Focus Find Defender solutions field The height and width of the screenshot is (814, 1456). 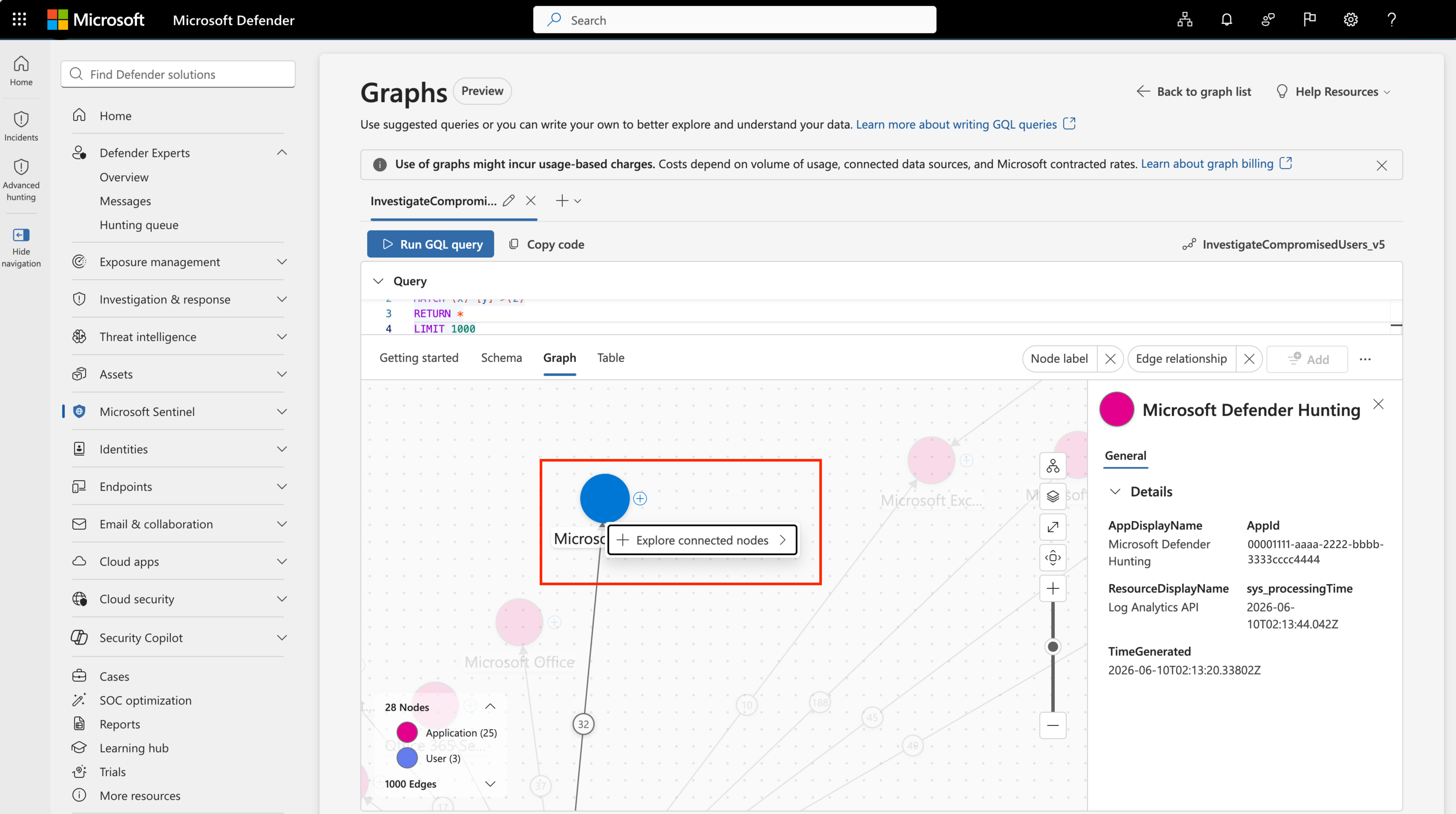click(178, 74)
